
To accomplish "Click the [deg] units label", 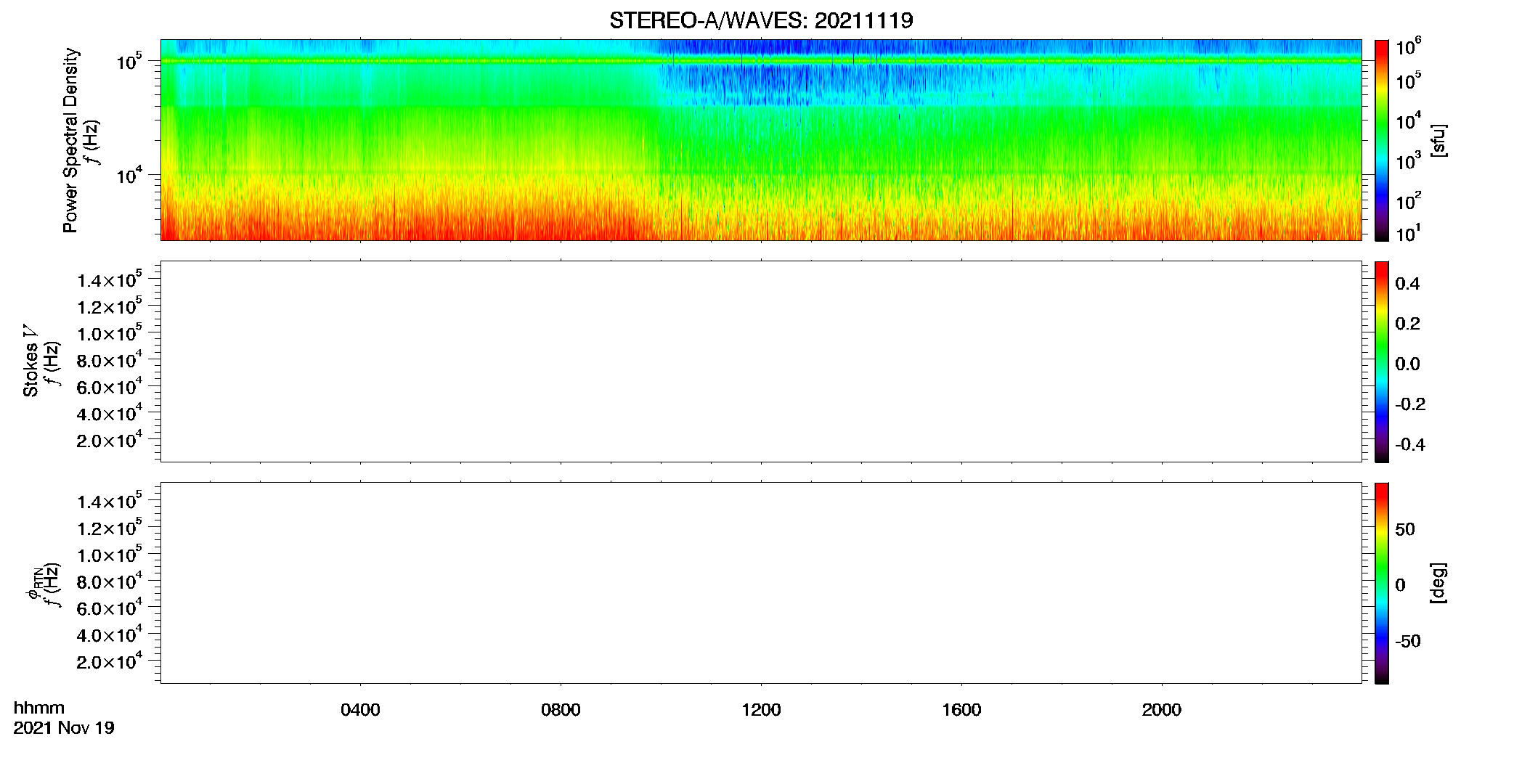I will click(x=1438, y=583).
